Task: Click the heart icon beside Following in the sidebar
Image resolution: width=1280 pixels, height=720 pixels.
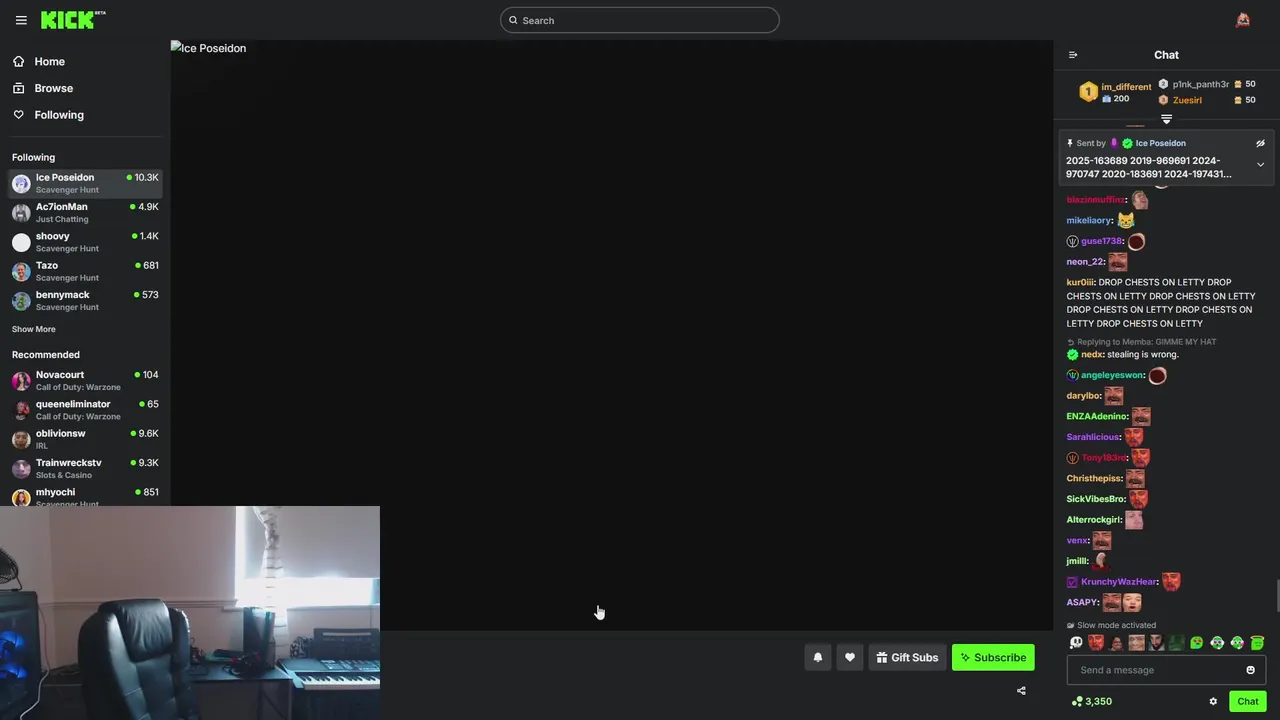Action: [x=19, y=115]
